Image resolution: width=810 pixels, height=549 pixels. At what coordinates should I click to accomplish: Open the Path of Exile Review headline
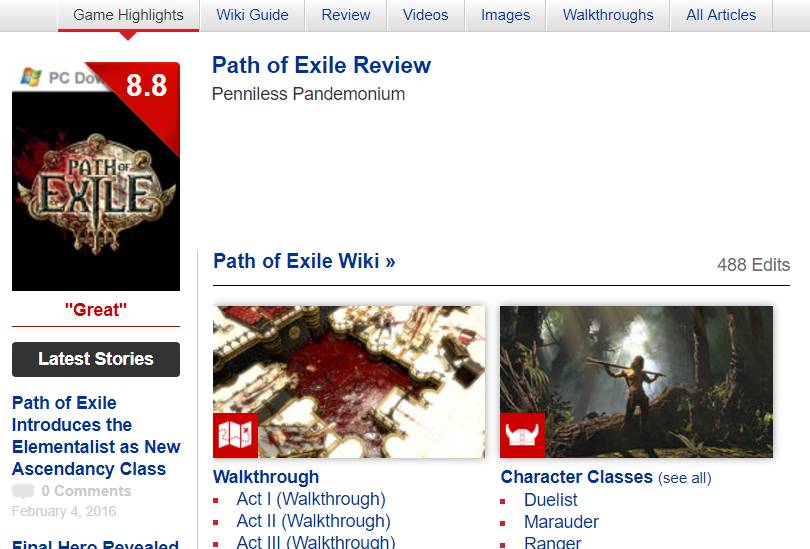click(321, 66)
